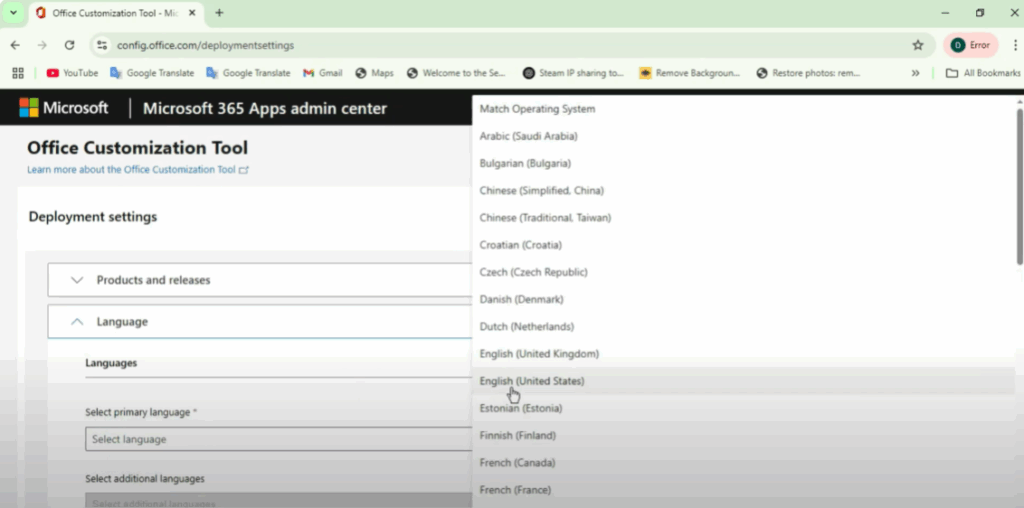This screenshot has width=1024, height=508.
Task: Open the Maps bookmark
Action: [374, 73]
